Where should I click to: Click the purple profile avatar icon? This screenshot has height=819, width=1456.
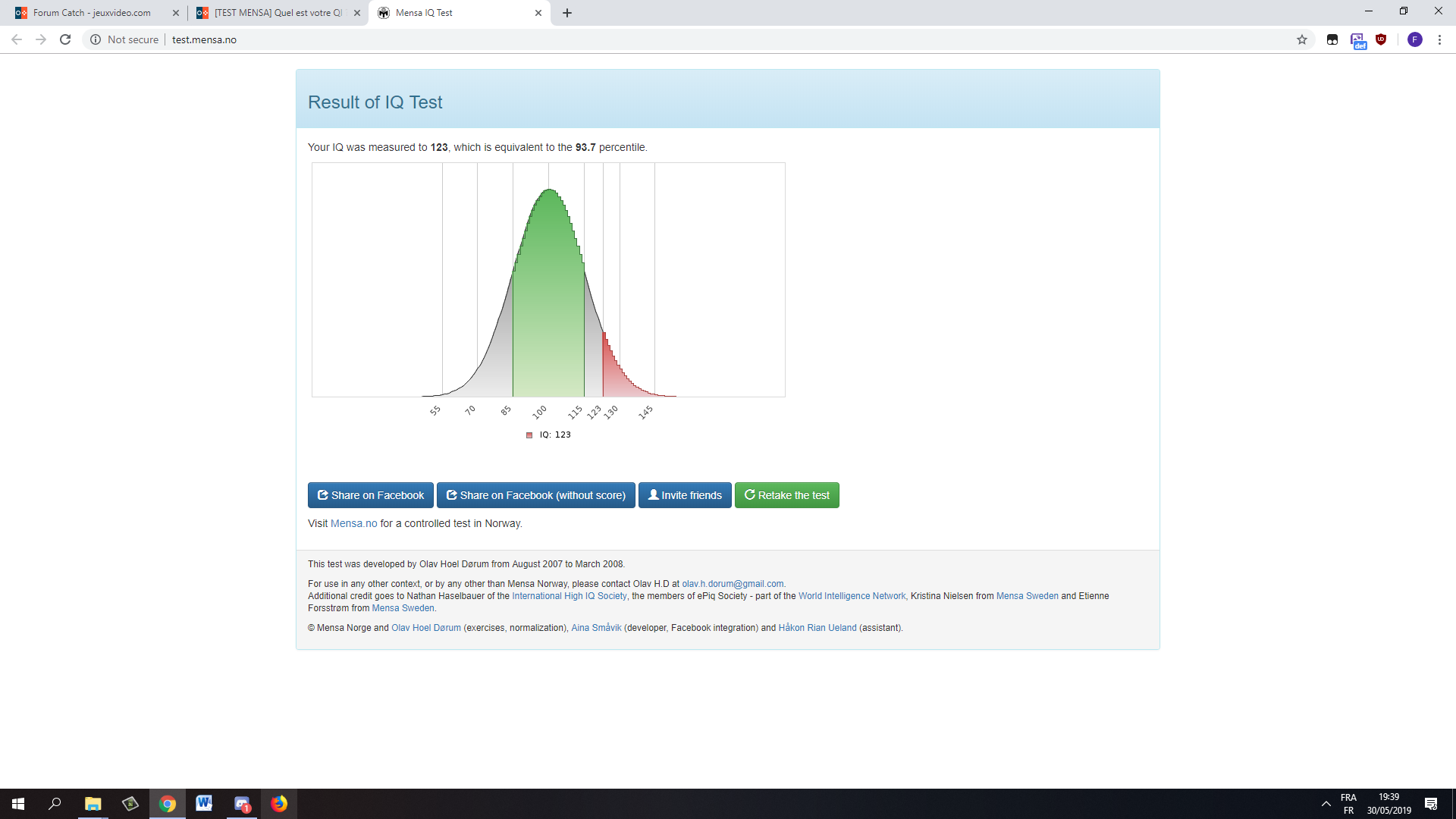(x=1414, y=39)
